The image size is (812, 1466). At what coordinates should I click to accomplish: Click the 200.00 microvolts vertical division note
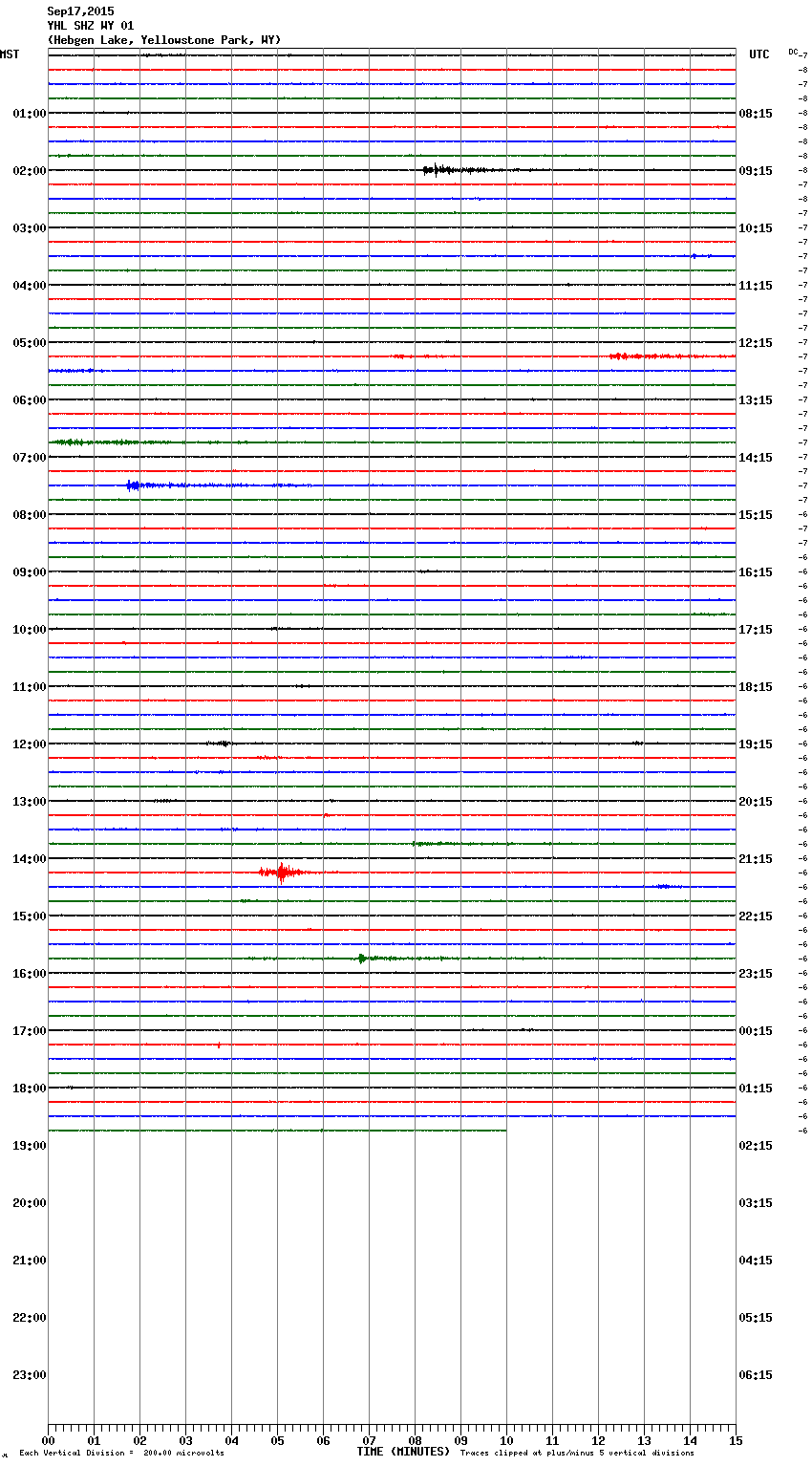pyautogui.click(x=121, y=1453)
